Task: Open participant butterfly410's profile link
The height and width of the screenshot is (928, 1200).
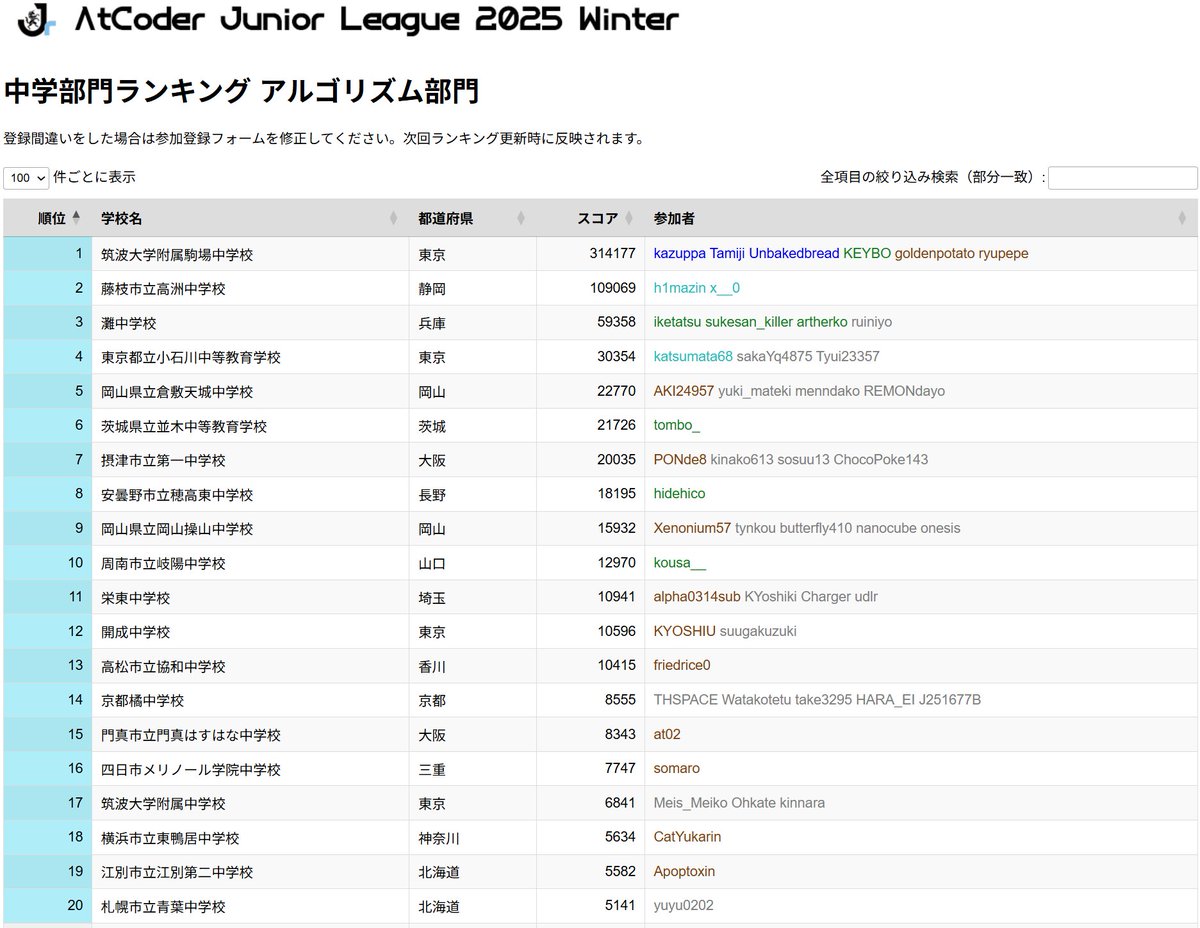Action: click(x=815, y=528)
